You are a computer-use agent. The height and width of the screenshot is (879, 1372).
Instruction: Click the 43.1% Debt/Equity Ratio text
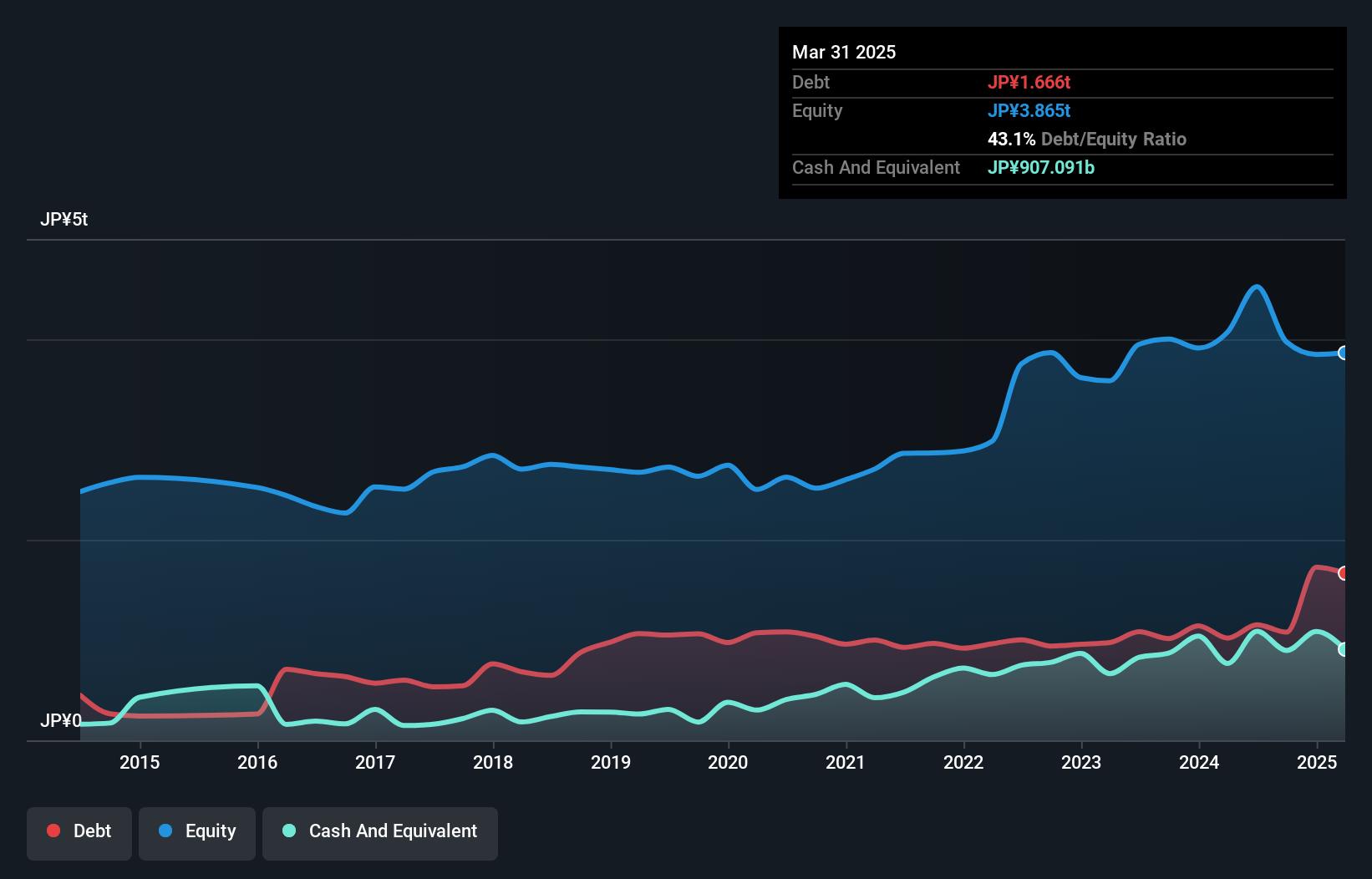click(x=1086, y=140)
